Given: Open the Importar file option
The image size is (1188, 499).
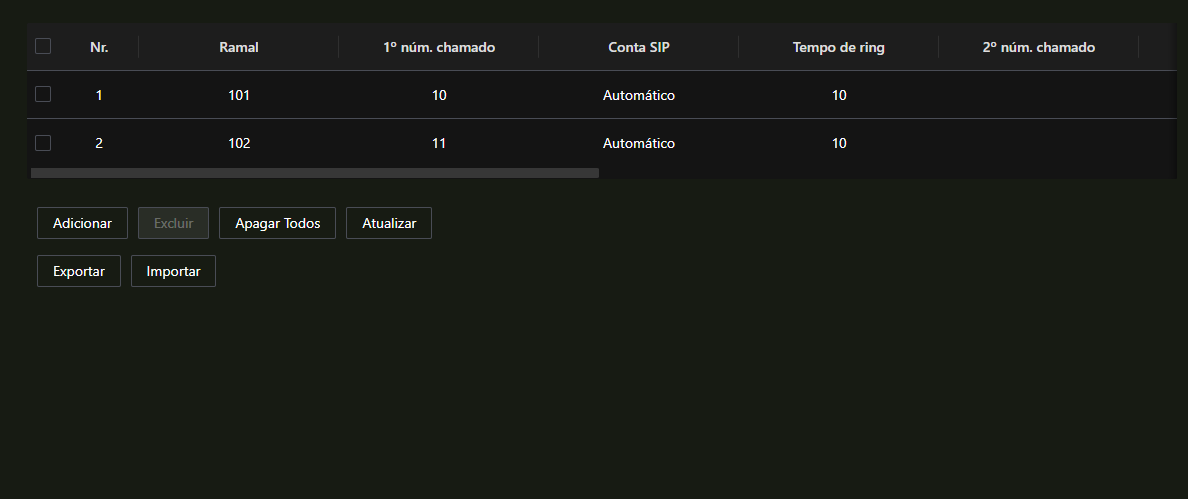Looking at the screenshot, I should coord(174,271).
